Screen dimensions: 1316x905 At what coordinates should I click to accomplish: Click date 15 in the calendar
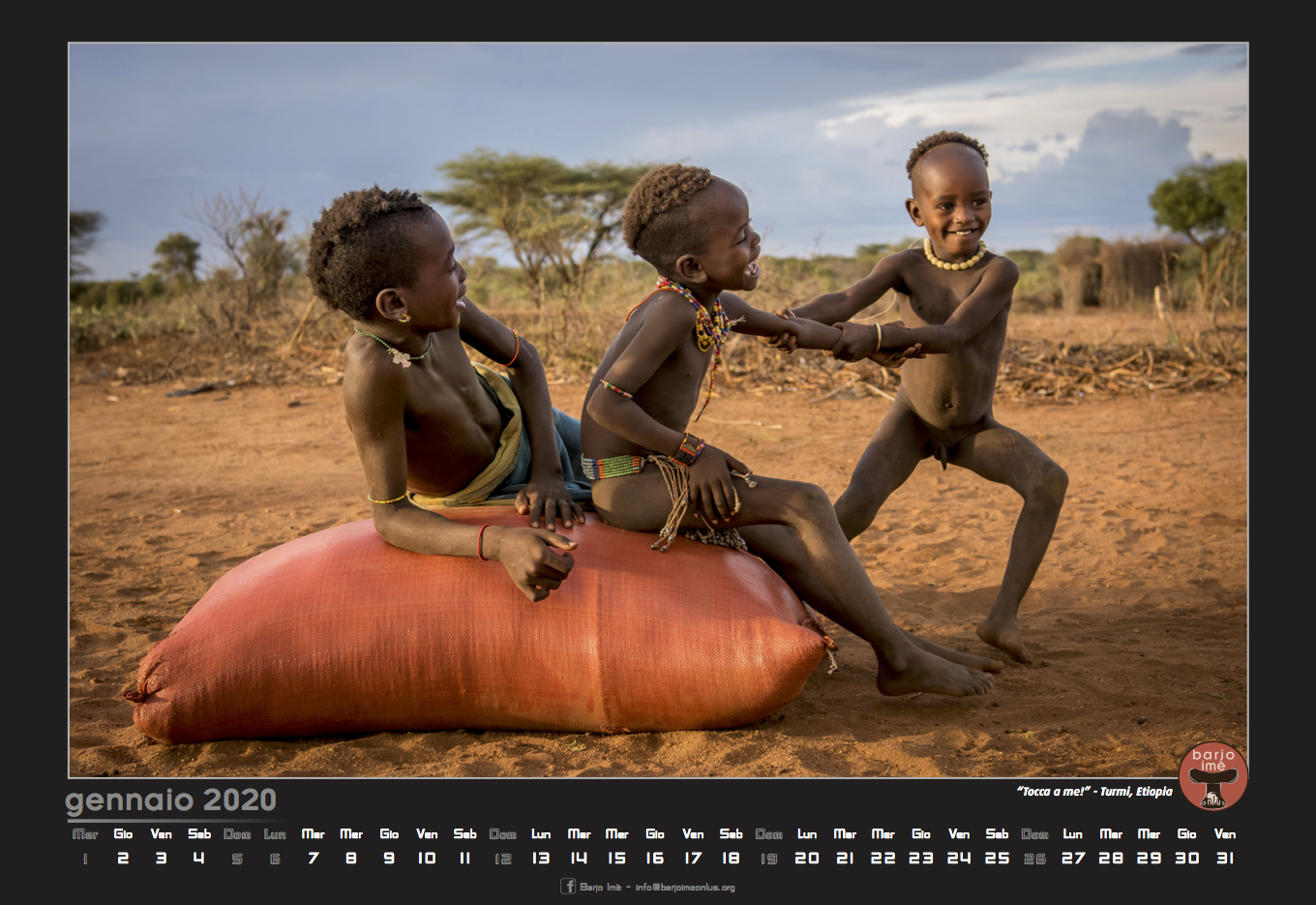coord(616,858)
